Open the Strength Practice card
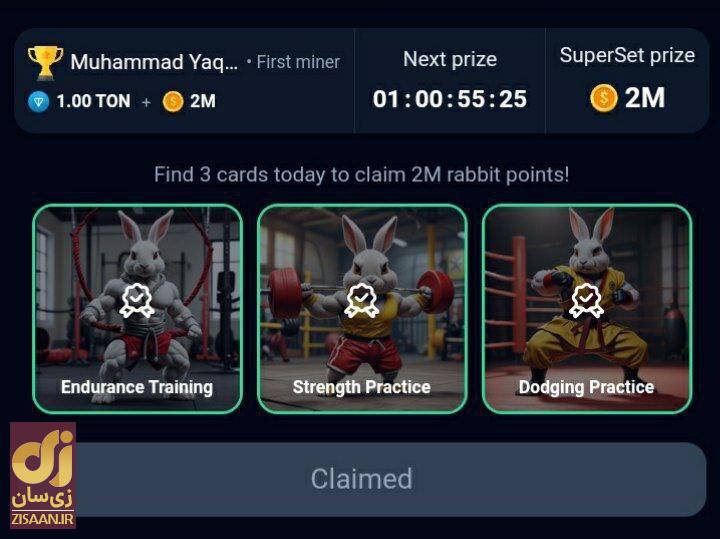Screen dimensions: 720x539 point(362,309)
